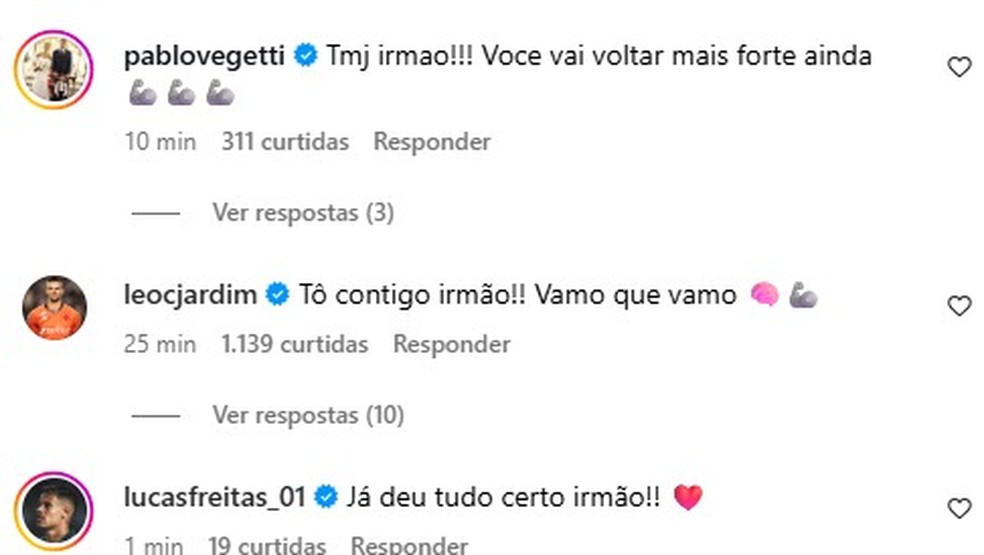View the 1.139 curtidas likes list
984x555 pixels.
[x=294, y=345]
